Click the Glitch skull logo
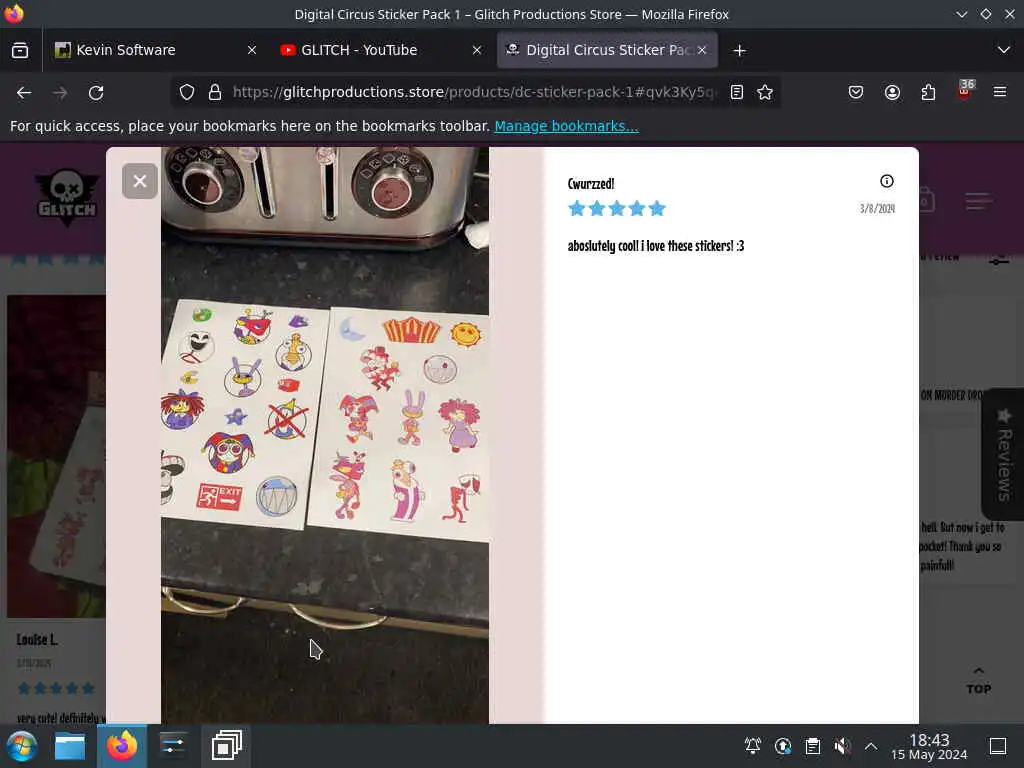Screen dimensions: 1024x768 pyautogui.click(x=67, y=198)
